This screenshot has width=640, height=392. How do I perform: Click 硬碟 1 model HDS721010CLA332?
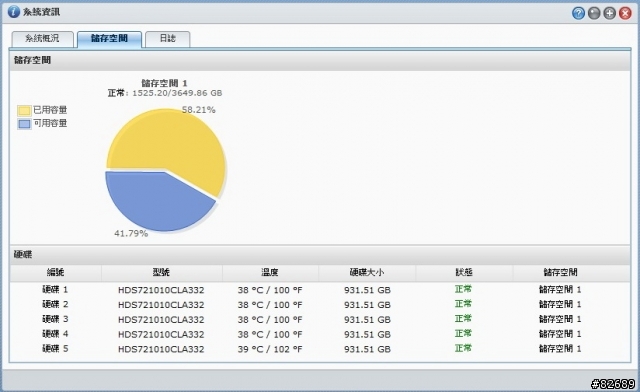(161, 290)
